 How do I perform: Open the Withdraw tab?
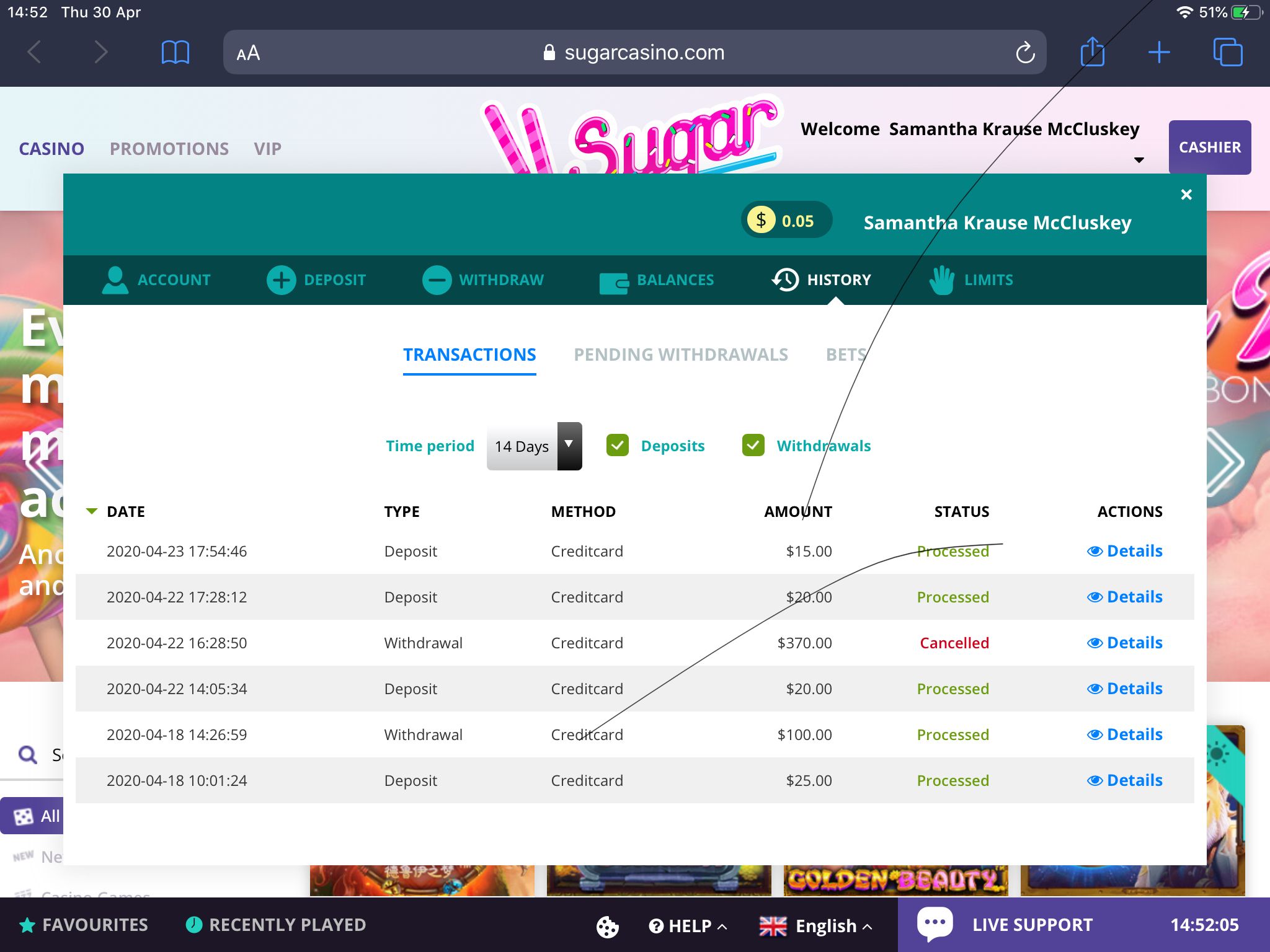(x=483, y=280)
